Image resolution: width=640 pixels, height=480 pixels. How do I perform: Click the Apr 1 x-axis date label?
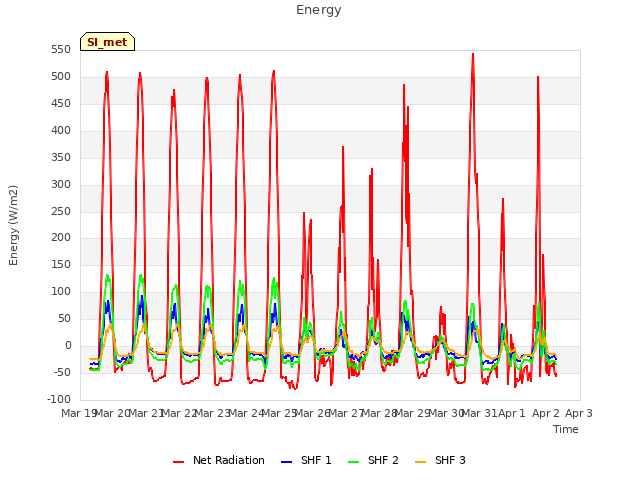tap(512, 413)
